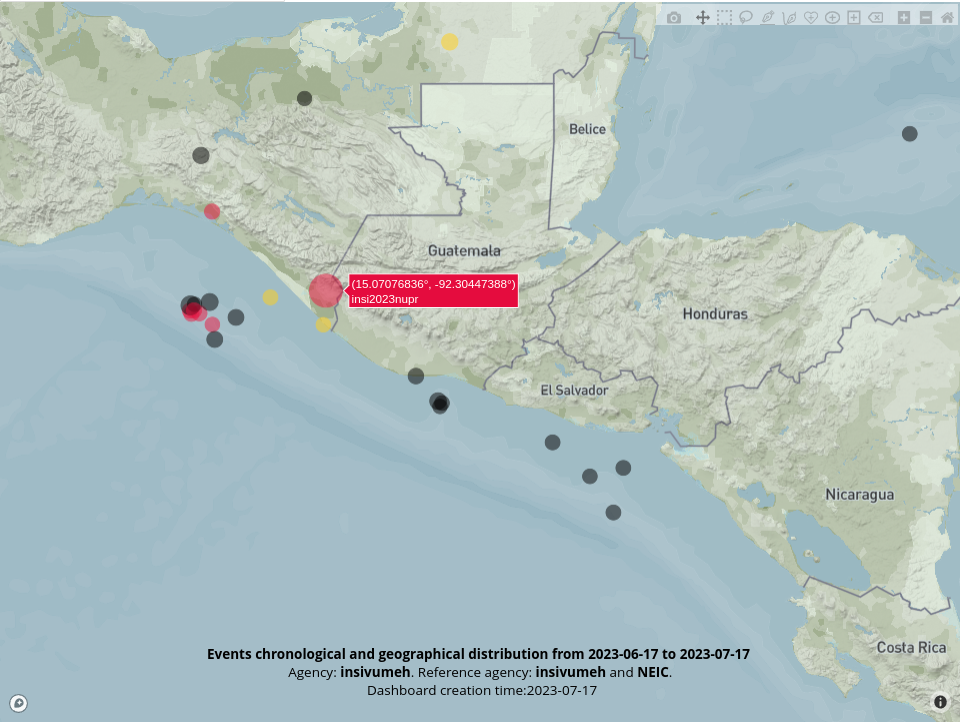Screen dimensions: 960x724
Task: Zoom out with the minus button
Action: point(925,18)
